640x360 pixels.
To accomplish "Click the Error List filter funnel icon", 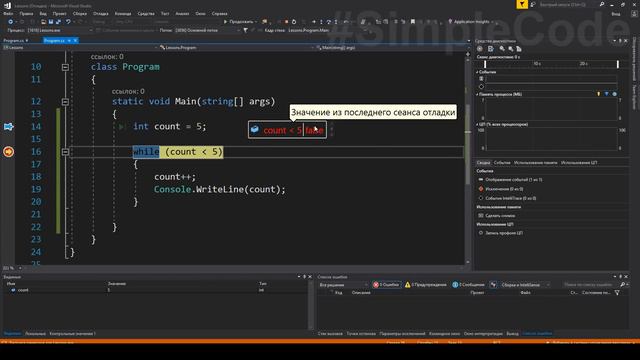I will 617,293.
